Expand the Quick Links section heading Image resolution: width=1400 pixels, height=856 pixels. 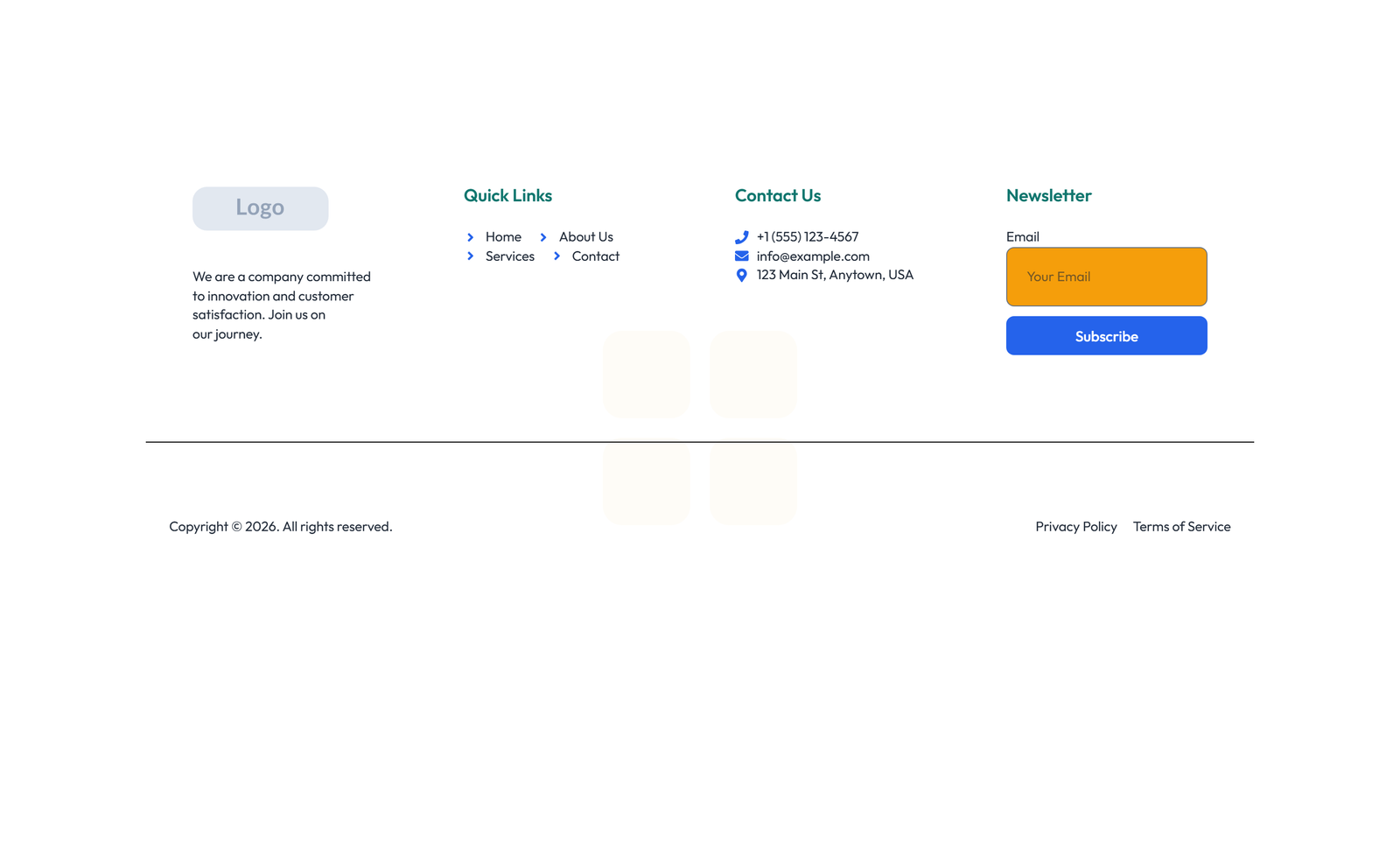click(507, 195)
